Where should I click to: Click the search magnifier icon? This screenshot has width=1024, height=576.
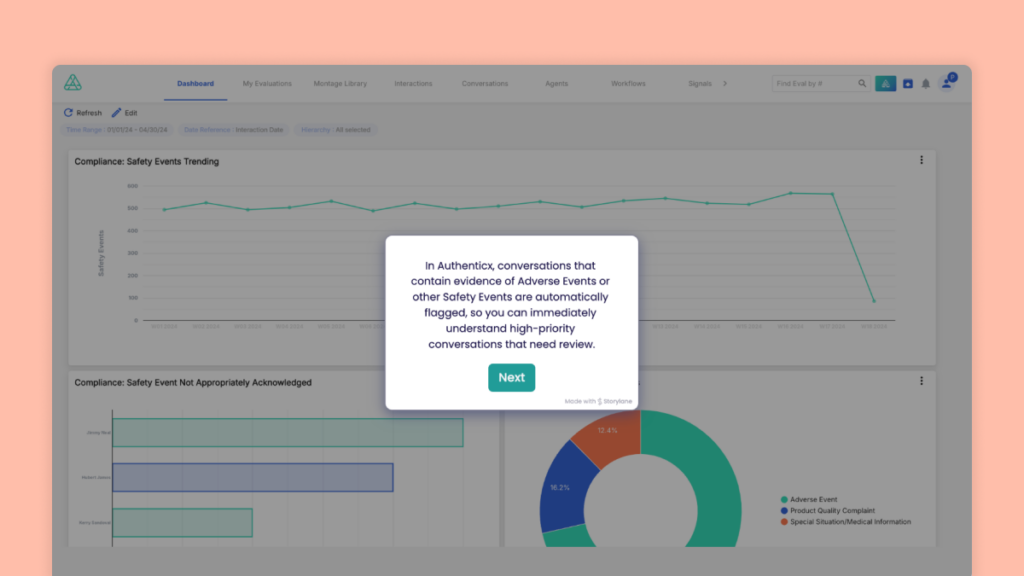(862, 84)
